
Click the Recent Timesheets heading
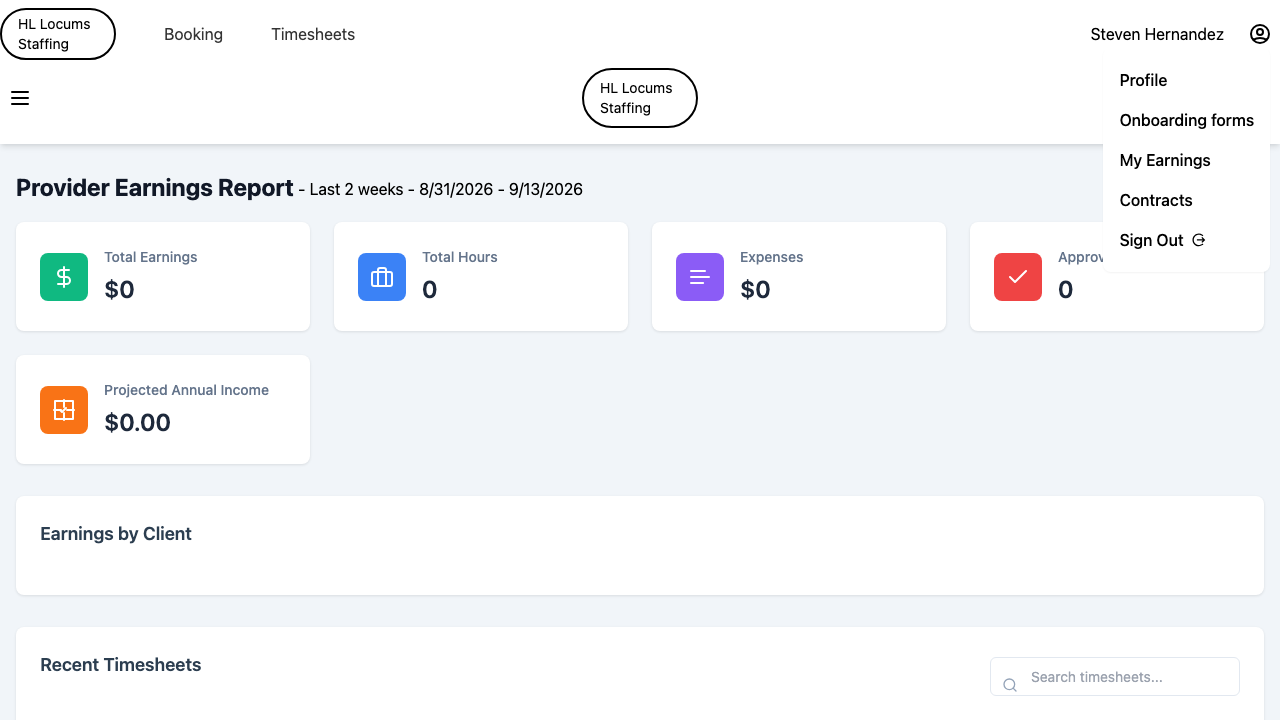click(x=121, y=665)
